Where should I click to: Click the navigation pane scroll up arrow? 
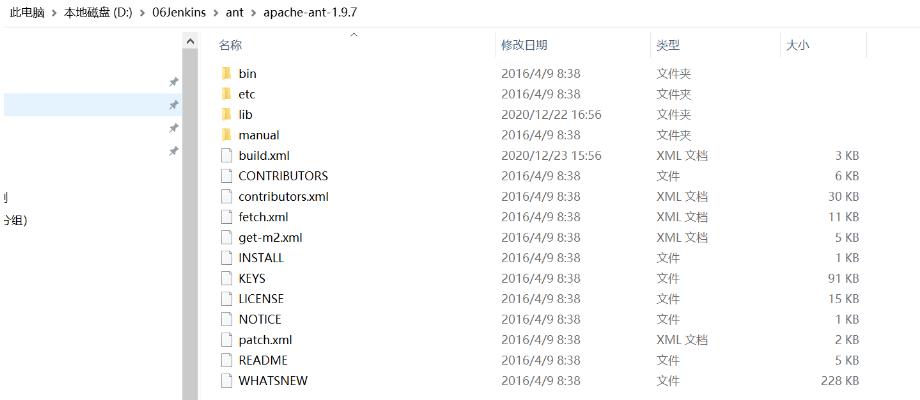pyautogui.click(x=190, y=42)
